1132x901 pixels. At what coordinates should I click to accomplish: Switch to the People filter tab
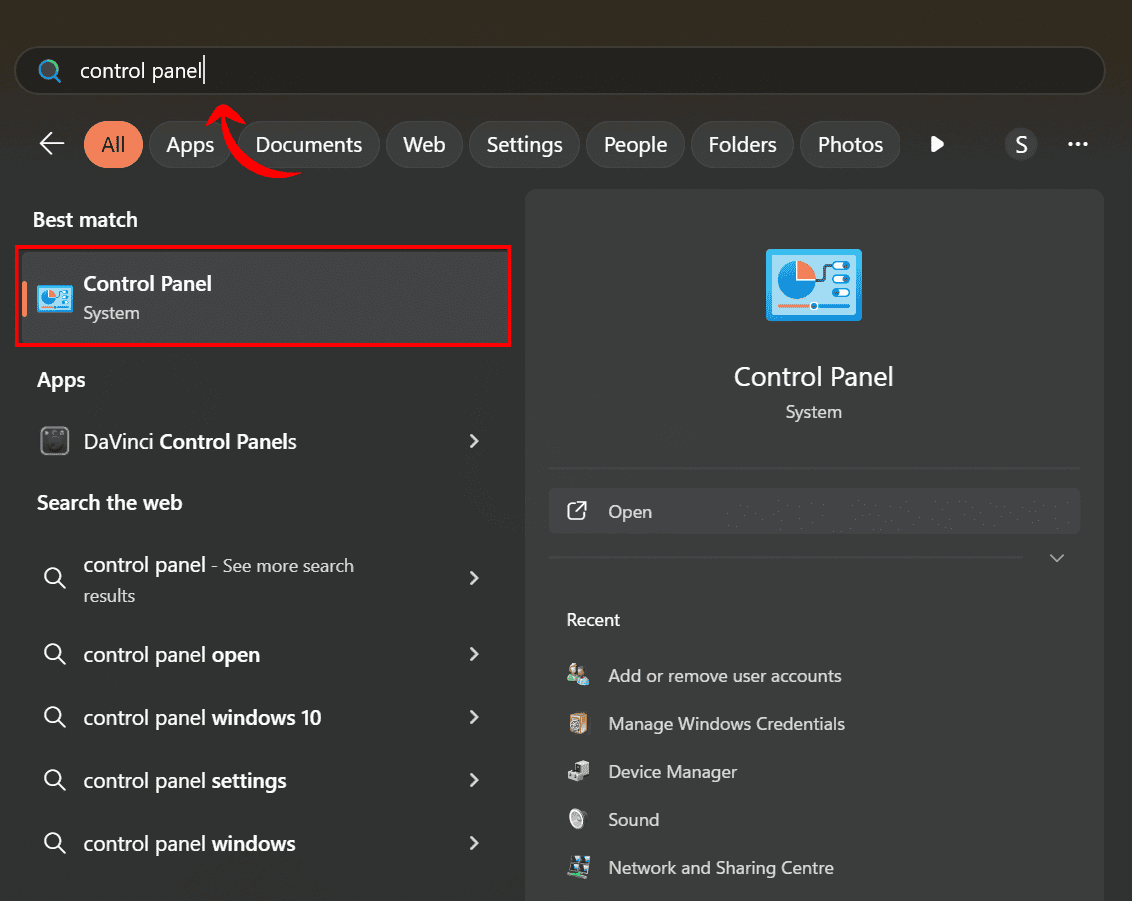635,144
